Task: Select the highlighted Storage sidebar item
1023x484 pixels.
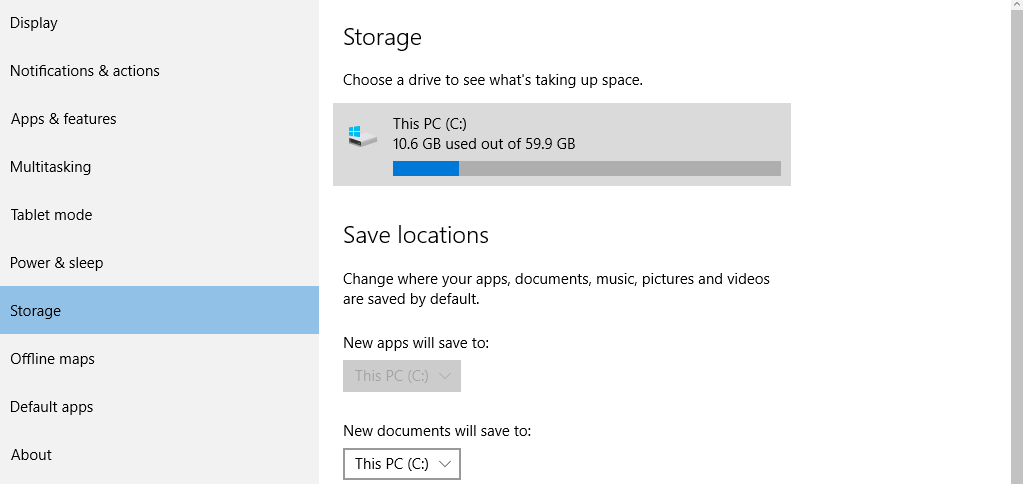Action: pos(36,311)
